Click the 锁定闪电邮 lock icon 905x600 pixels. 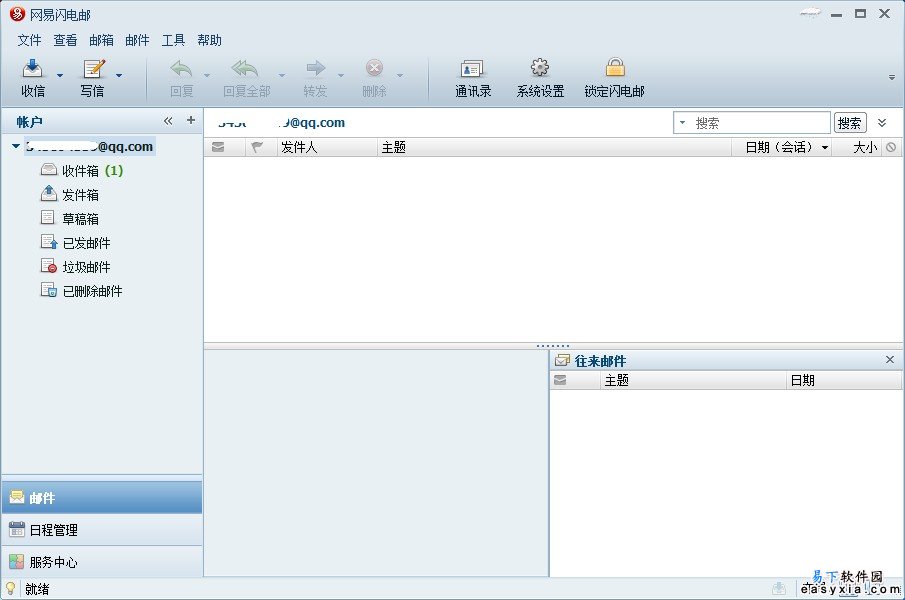615,68
